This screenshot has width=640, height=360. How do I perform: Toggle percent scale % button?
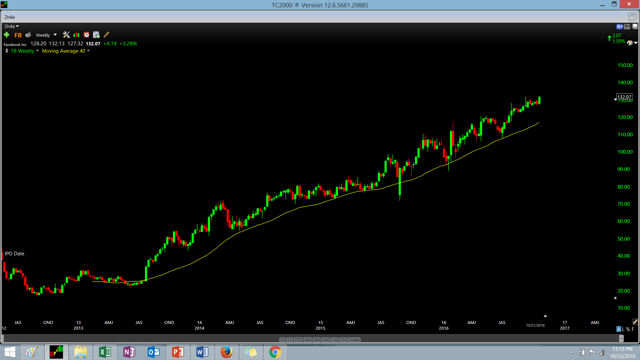(x=629, y=329)
